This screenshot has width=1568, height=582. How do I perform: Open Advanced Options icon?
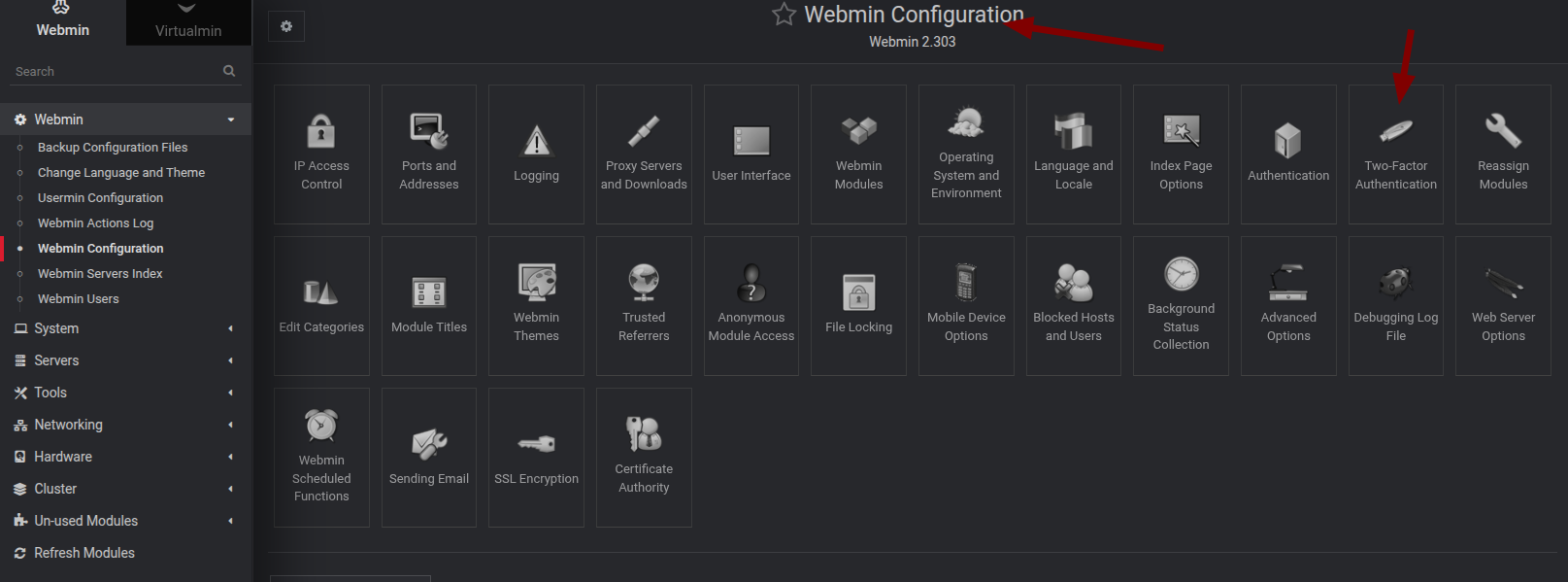tap(1288, 306)
